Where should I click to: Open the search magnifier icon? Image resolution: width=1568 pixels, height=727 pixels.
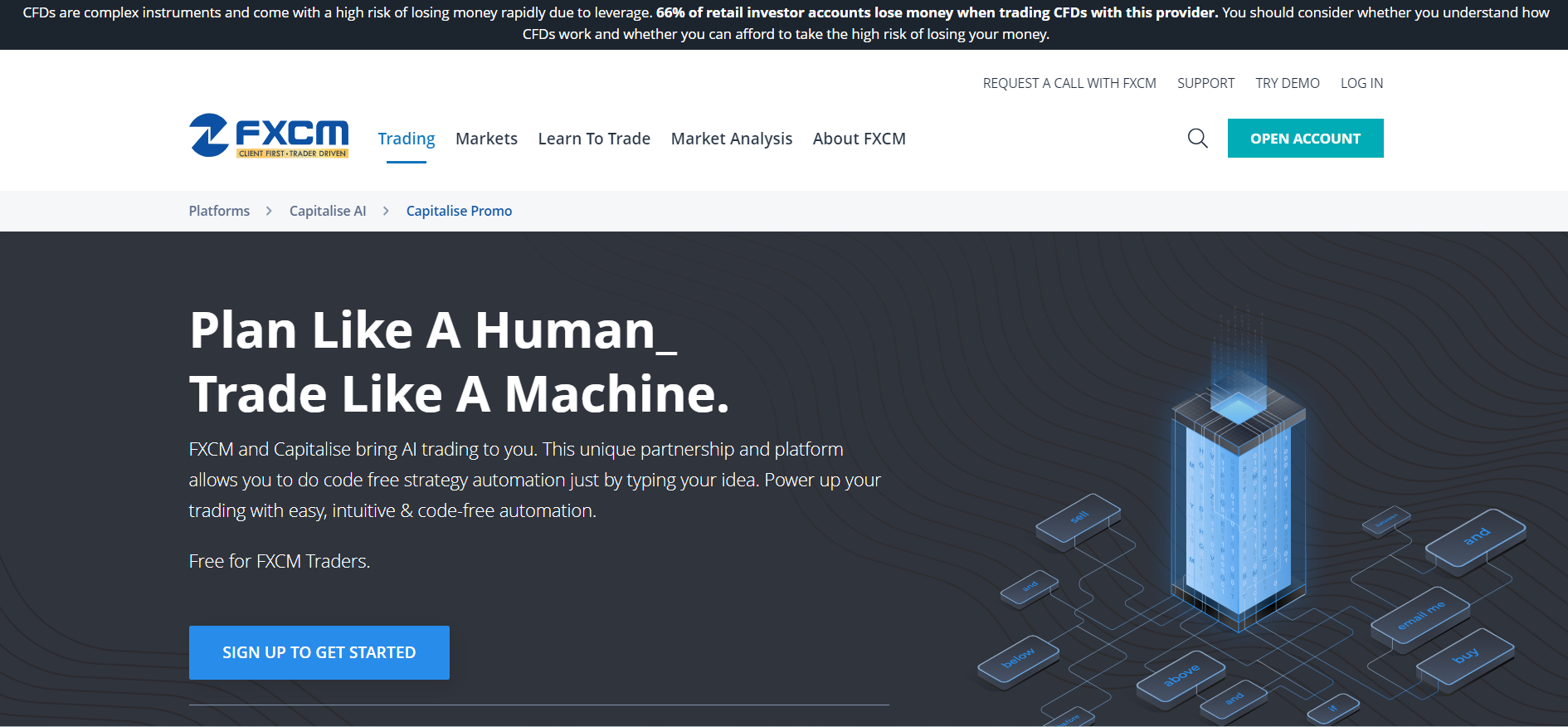pos(1197,138)
